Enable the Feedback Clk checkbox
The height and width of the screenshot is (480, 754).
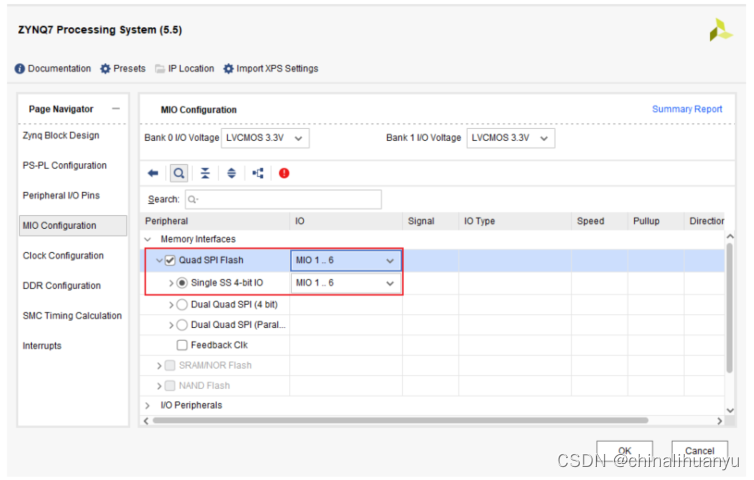click(182, 345)
